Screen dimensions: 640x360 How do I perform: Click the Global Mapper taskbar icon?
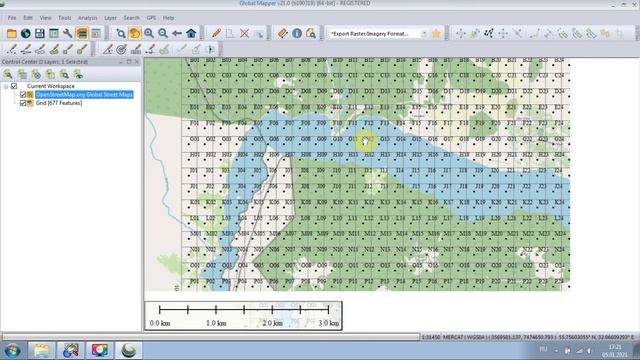tap(129, 350)
